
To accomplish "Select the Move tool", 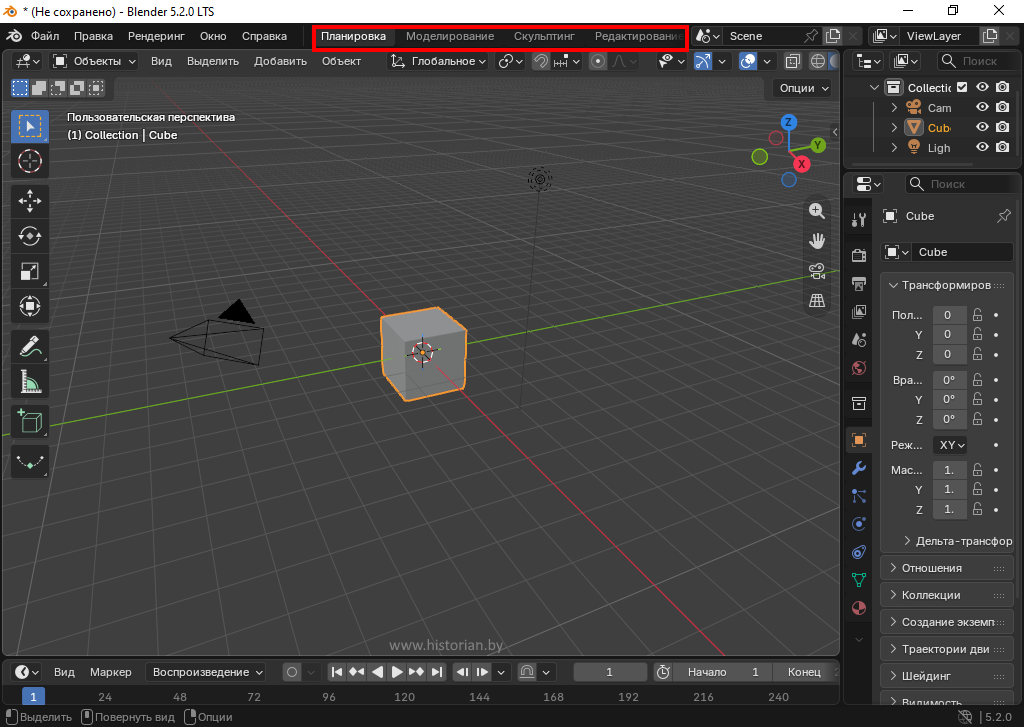I will point(29,201).
